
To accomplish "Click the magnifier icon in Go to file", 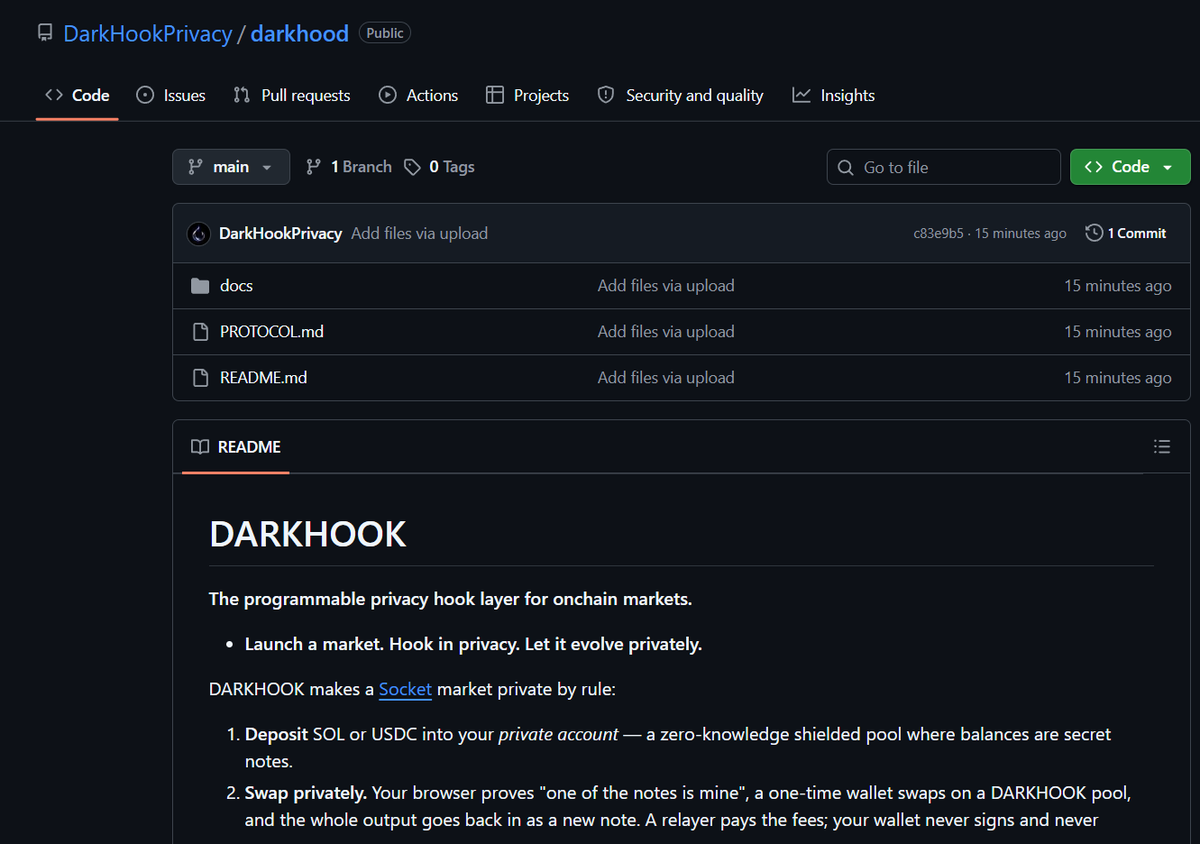I will click(846, 167).
